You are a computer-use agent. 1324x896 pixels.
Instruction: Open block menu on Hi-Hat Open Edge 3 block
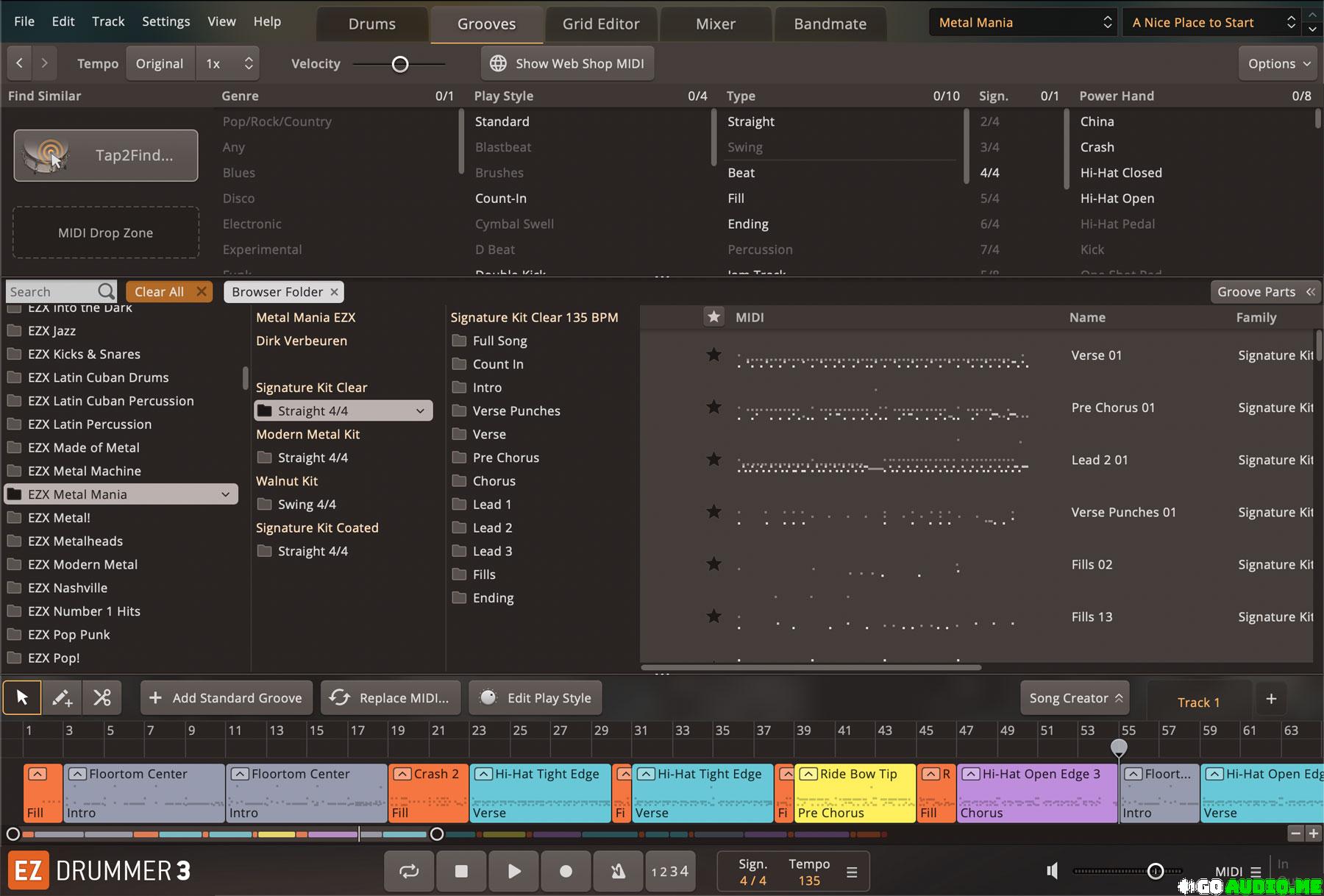pos(970,774)
